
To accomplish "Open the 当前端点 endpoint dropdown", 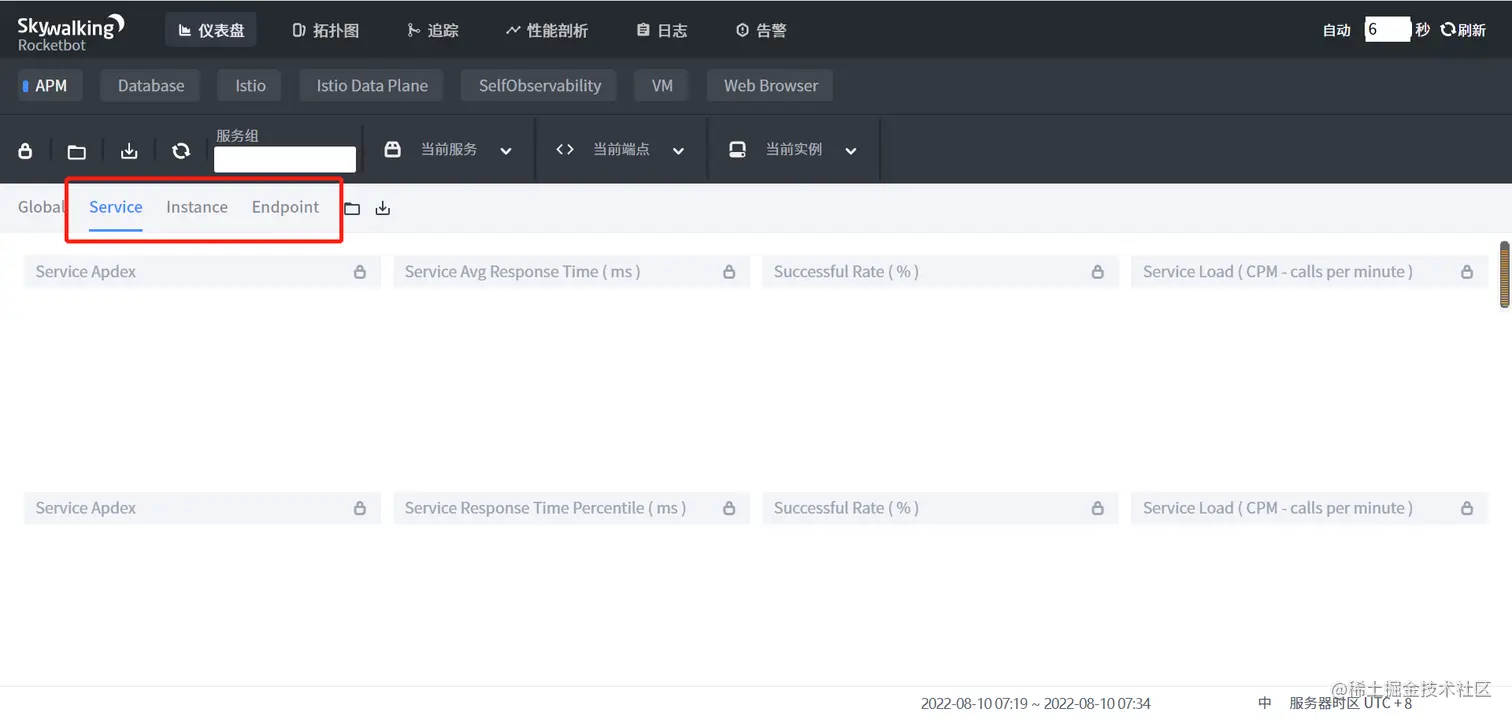I will tap(621, 150).
